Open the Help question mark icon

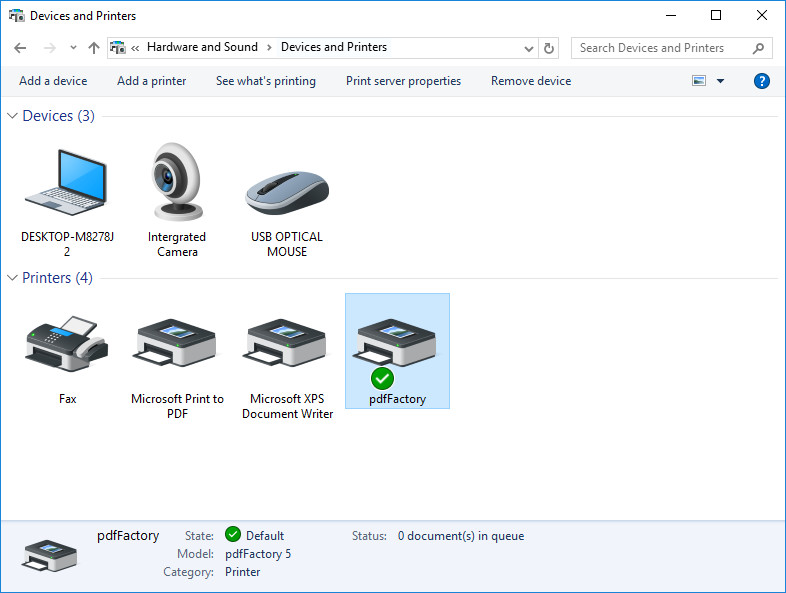coord(761,81)
